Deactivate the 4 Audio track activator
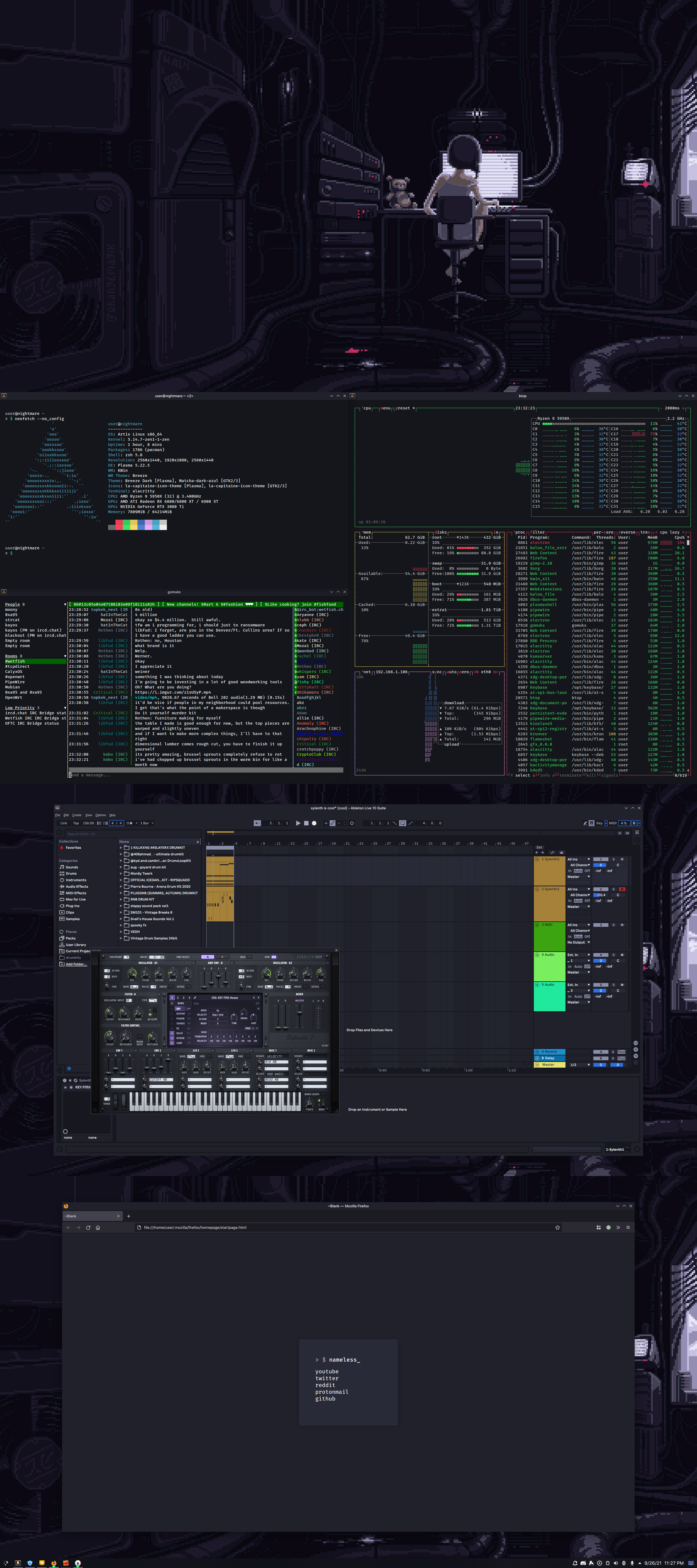This screenshot has width=697, height=1568. coord(600,954)
